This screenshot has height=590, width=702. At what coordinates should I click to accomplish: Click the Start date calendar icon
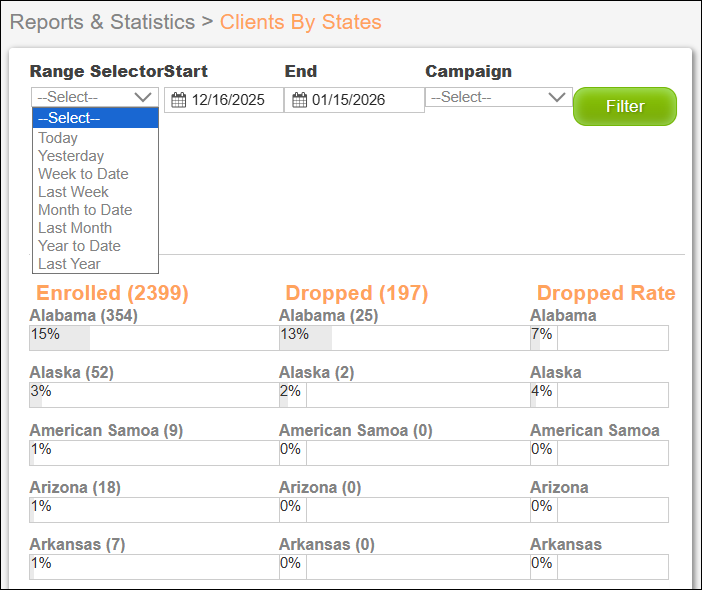coord(179,100)
